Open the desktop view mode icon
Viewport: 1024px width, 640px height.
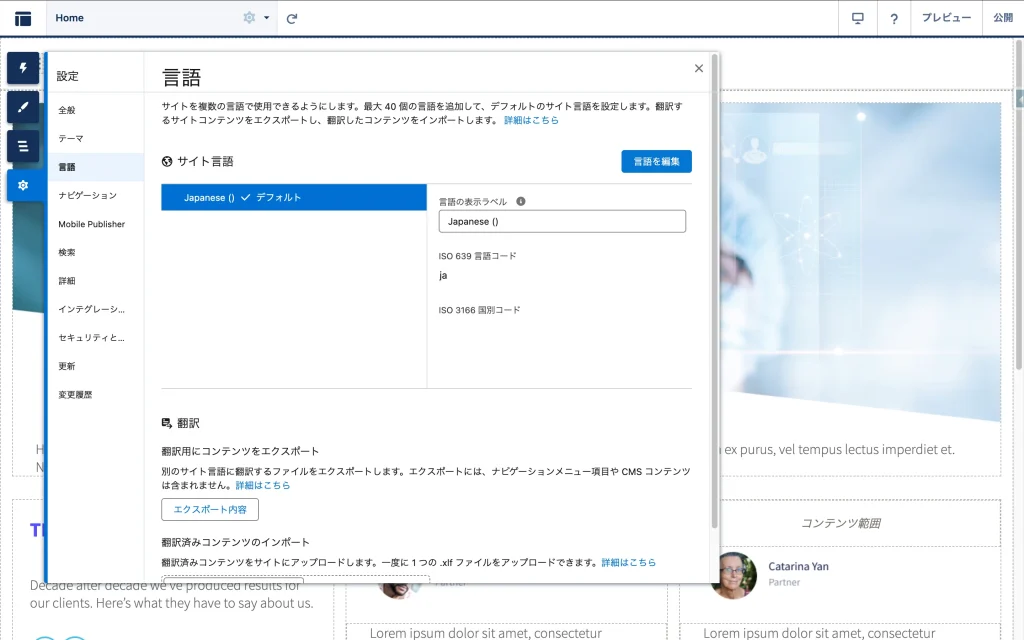tap(857, 18)
